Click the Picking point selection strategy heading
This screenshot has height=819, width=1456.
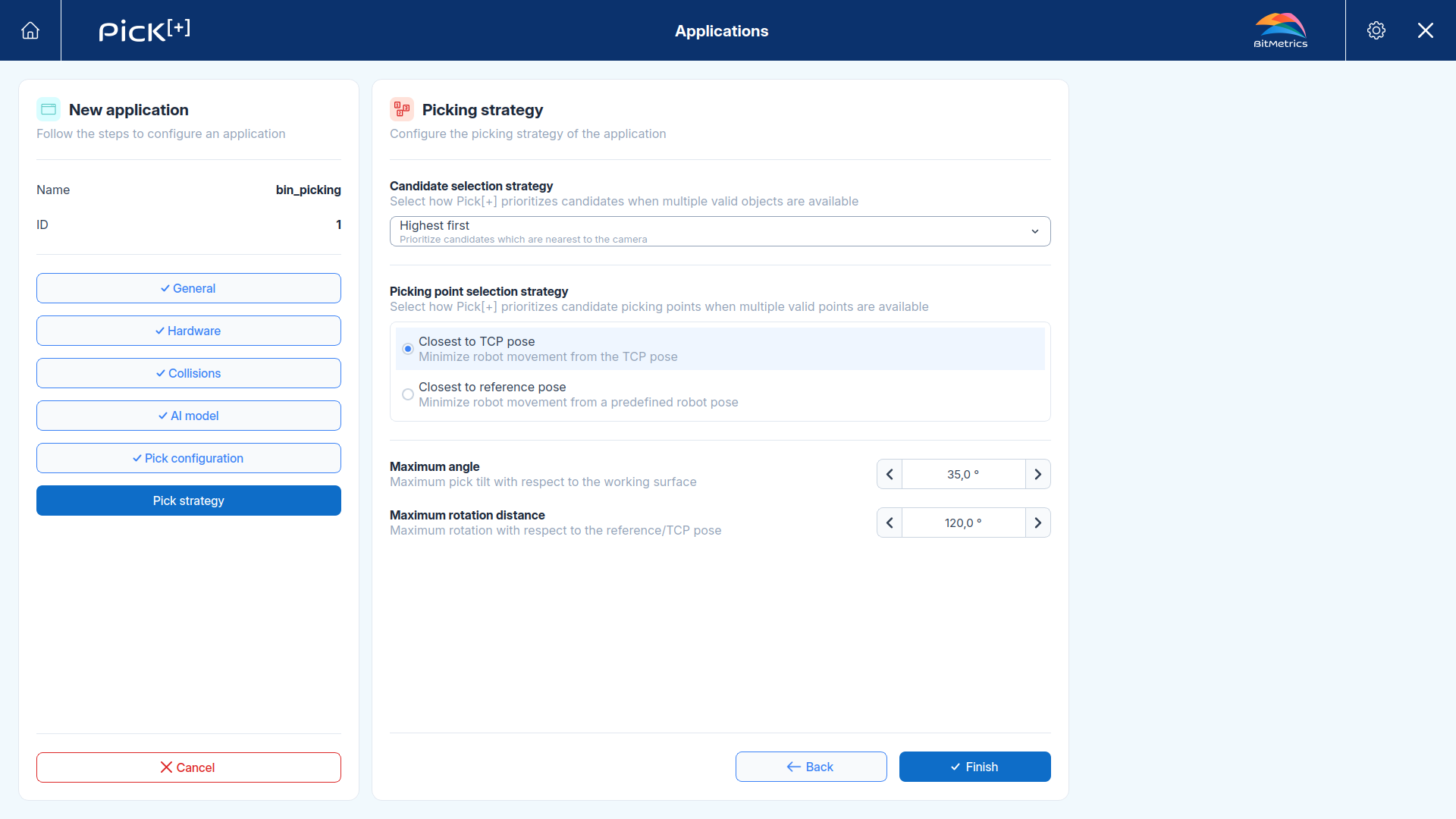pyautogui.click(x=479, y=291)
